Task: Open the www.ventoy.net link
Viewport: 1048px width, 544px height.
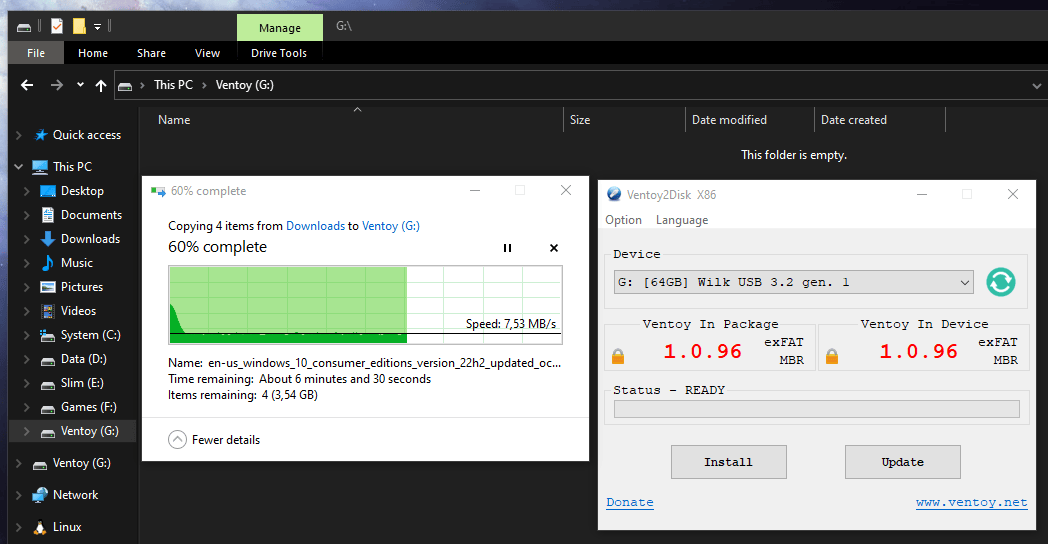Action: click(x=971, y=503)
